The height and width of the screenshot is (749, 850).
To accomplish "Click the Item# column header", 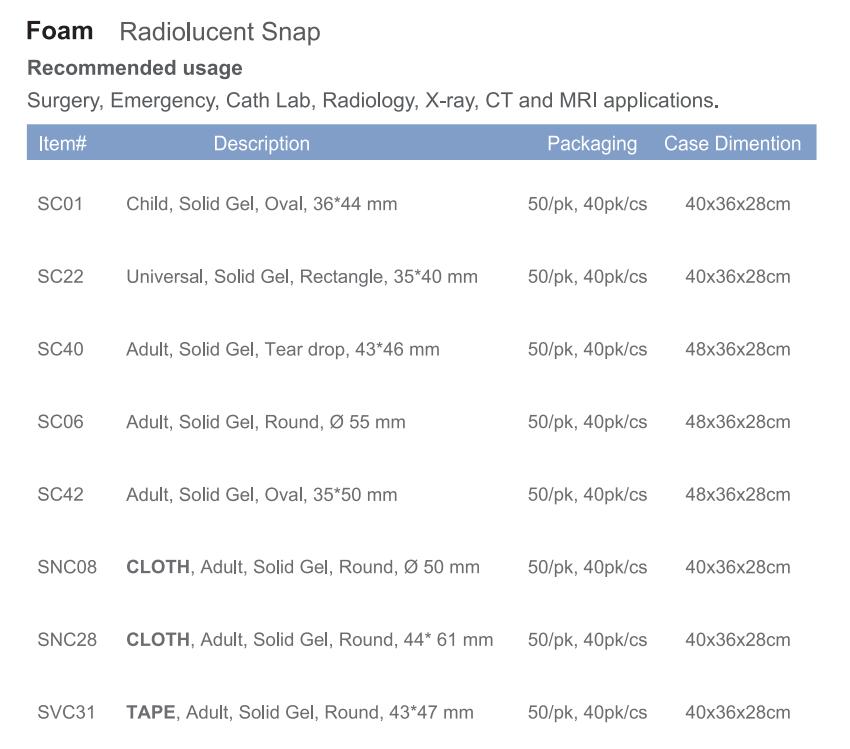I will click(62, 144).
